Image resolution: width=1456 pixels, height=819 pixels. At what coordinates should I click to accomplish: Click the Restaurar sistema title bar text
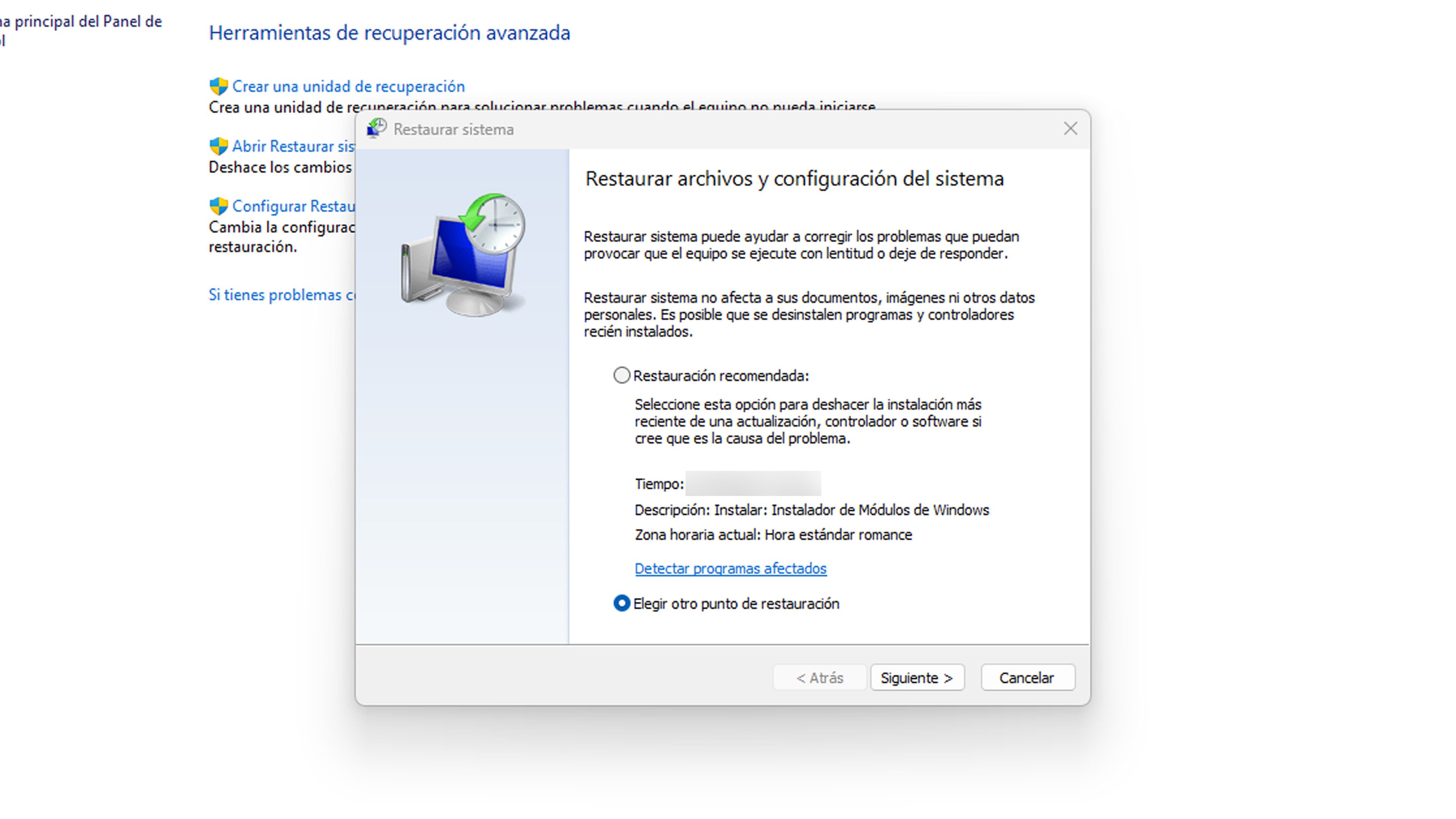coord(453,129)
